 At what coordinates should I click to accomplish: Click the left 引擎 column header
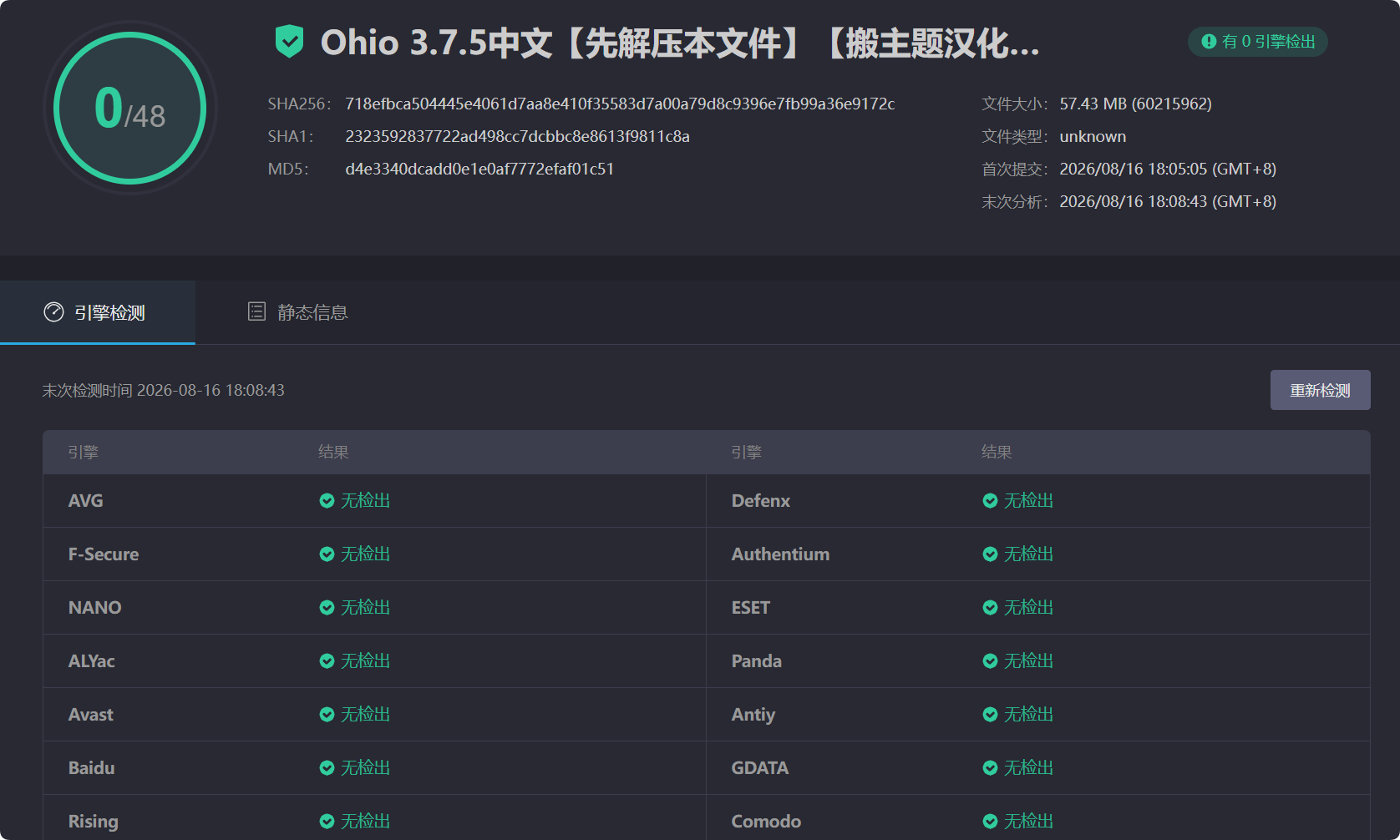(x=84, y=452)
